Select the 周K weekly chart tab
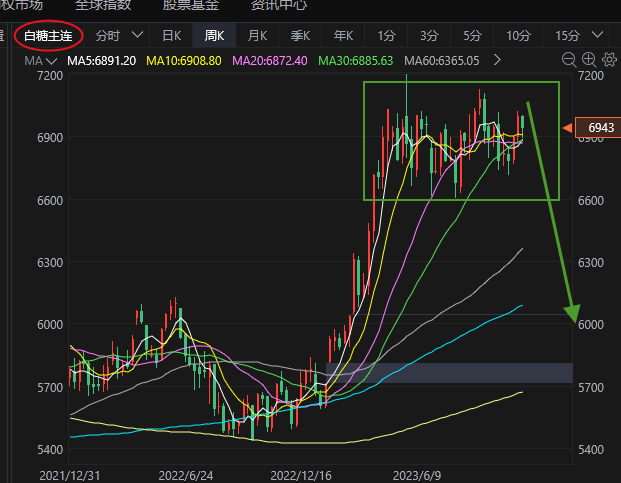Image resolution: width=621 pixels, height=483 pixels. coord(214,36)
